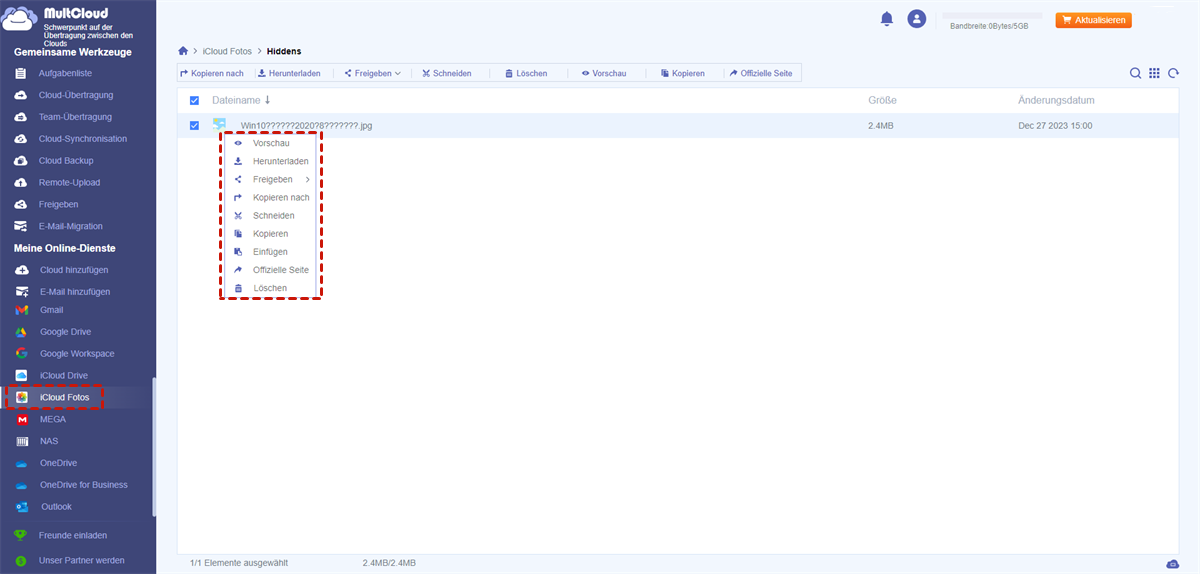Click Schneiden in toolbar
Image resolution: width=1200 pixels, height=574 pixels.
pyautogui.click(x=446, y=73)
